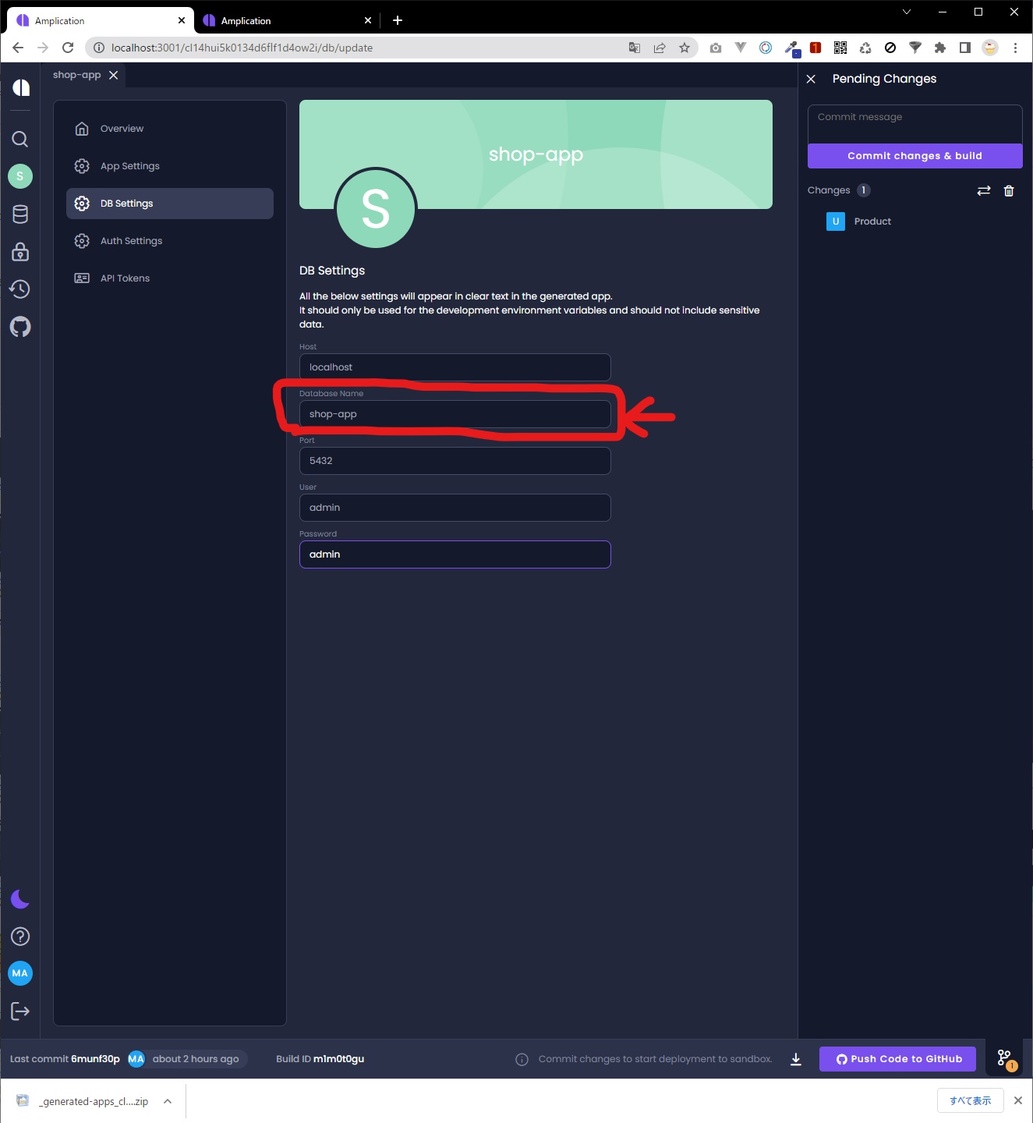Click the logout icon

click(x=20, y=1011)
